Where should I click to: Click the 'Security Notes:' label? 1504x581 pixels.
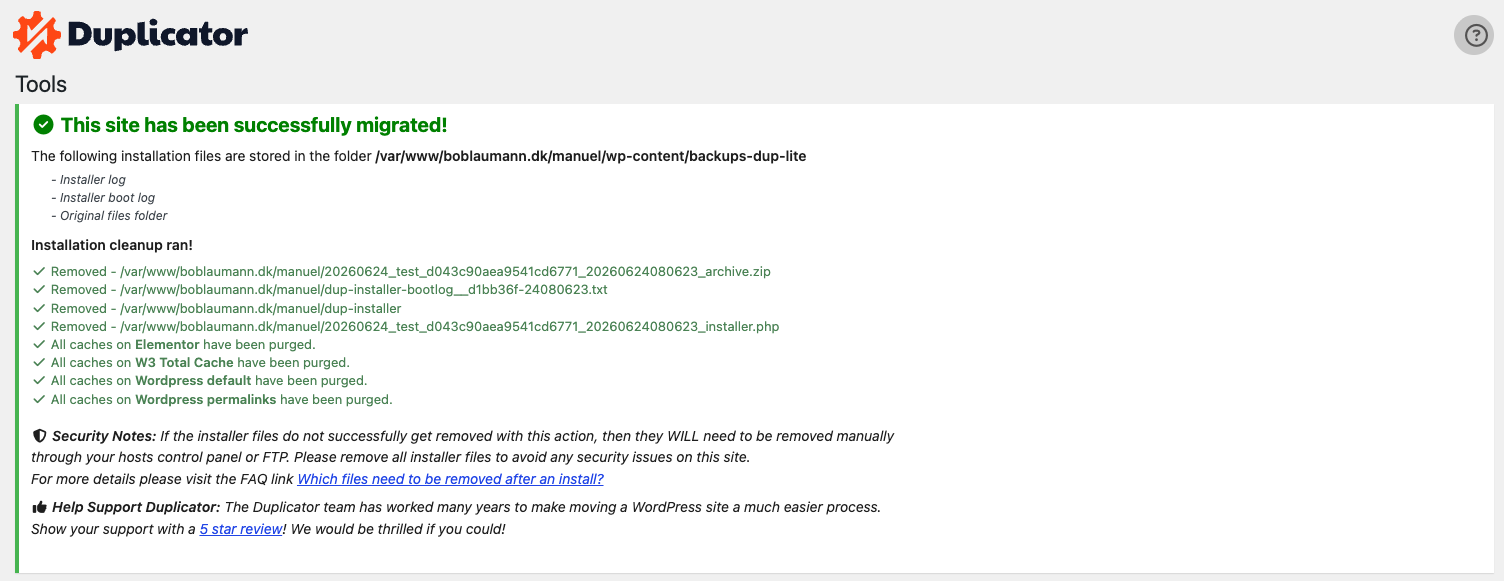pos(104,436)
